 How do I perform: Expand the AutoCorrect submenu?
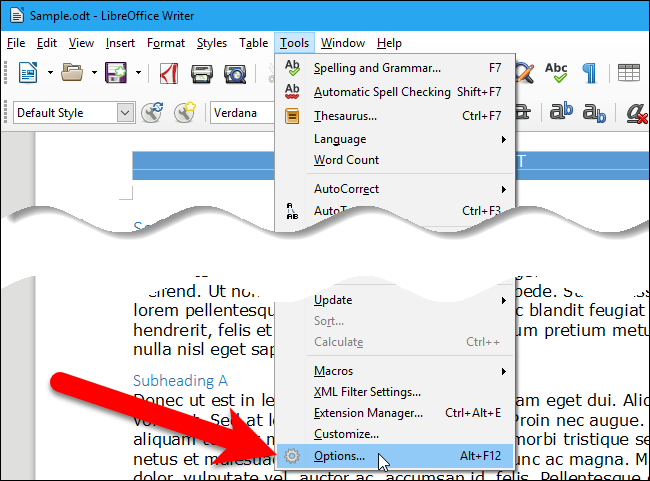[395, 189]
